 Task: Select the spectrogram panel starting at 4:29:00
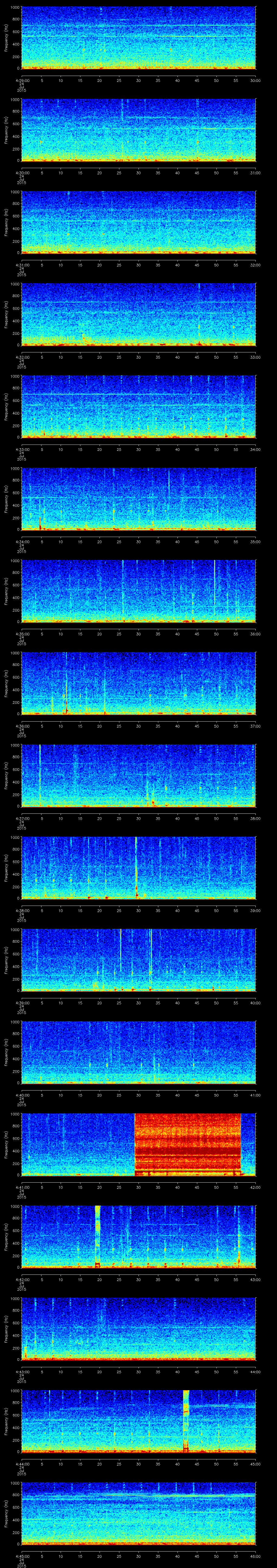coord(139,38)
